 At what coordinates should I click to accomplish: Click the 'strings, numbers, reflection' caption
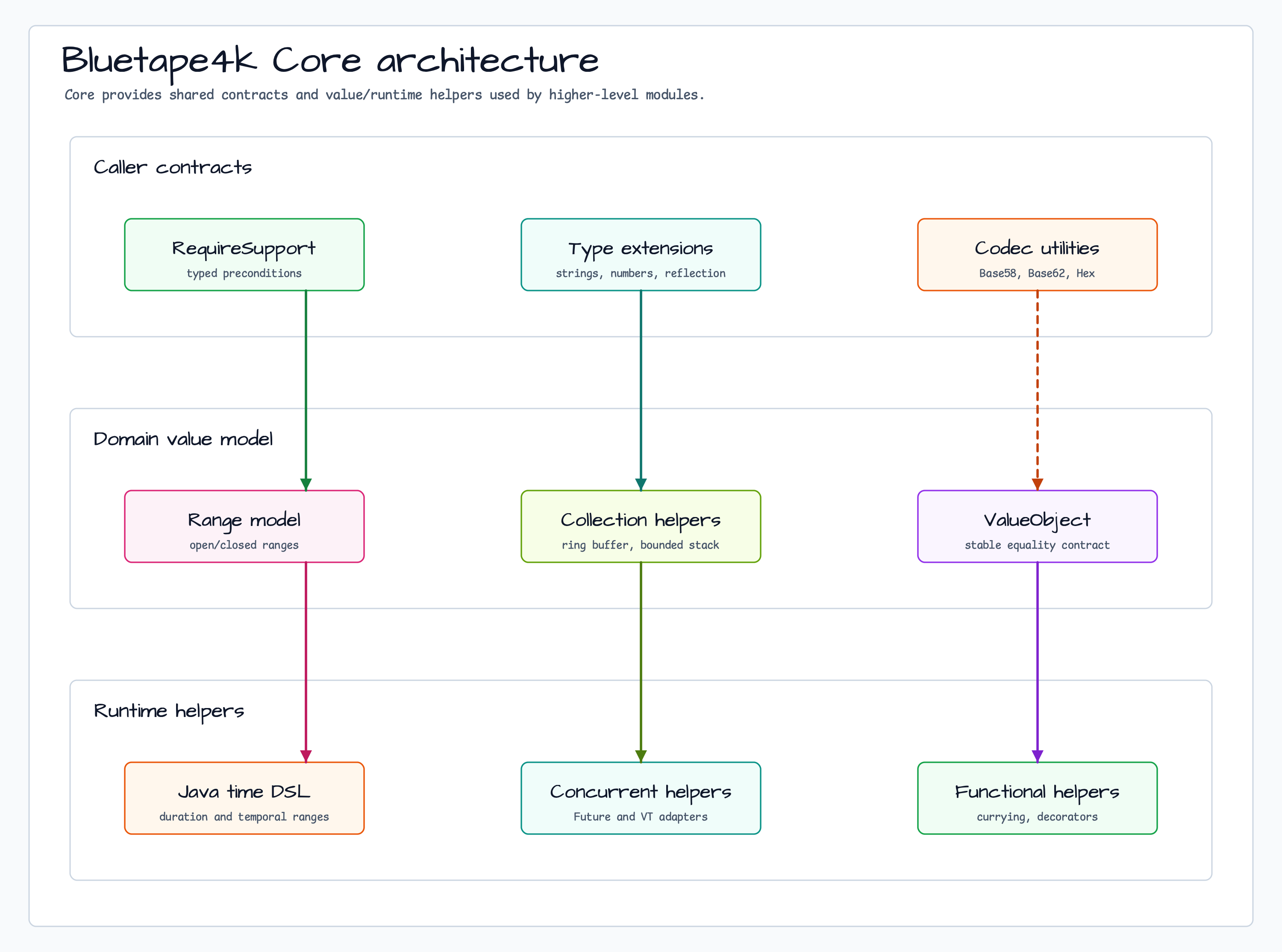tap(641, 273)
